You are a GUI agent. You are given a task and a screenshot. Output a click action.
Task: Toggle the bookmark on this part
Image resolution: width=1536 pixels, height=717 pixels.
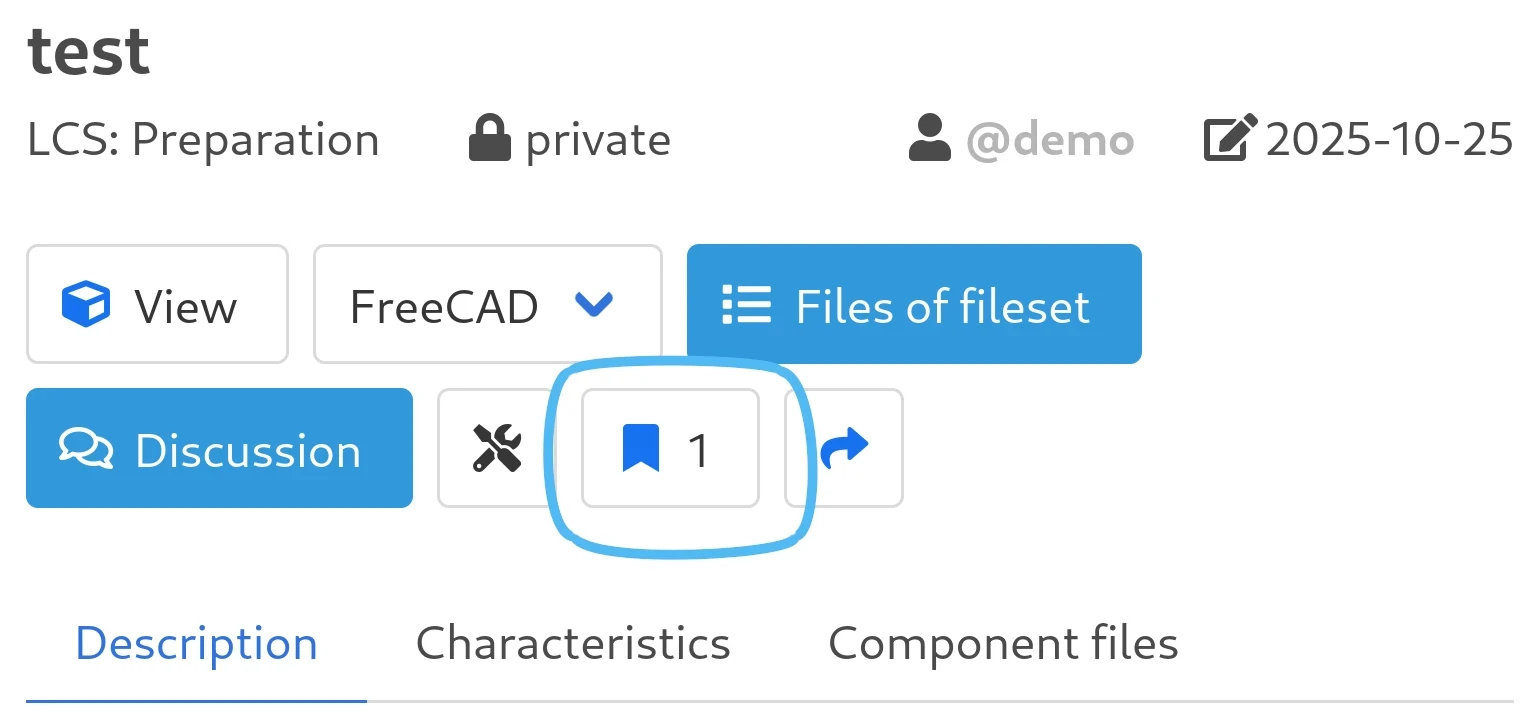[669, 448]
